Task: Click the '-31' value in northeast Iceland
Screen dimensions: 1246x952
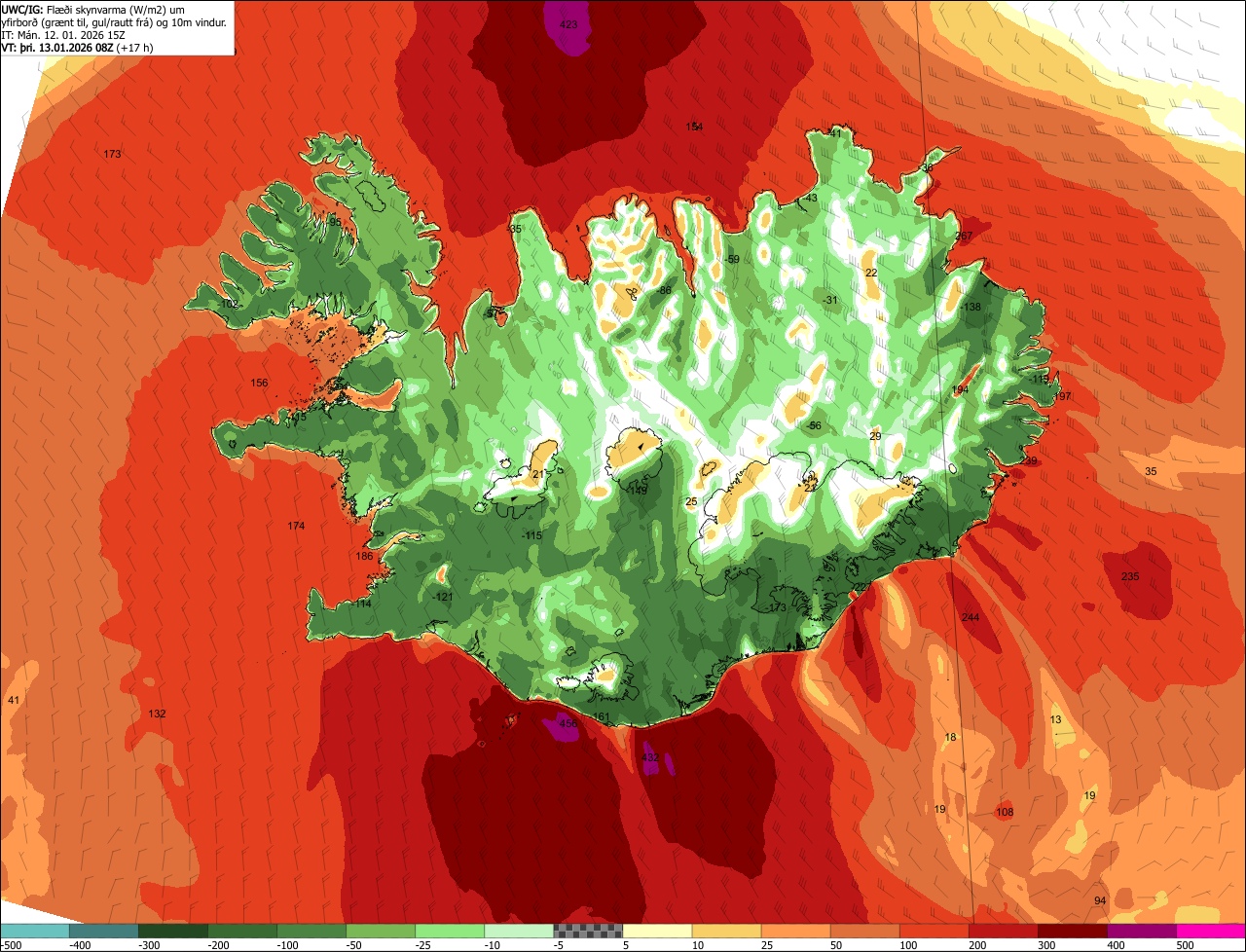Action: click(829, 300)
